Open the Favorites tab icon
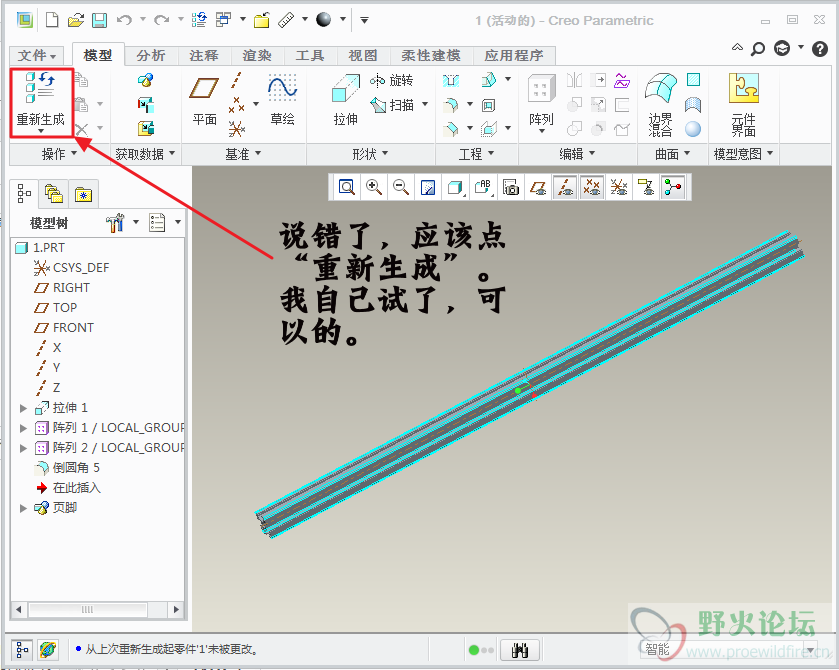Image resolution: width=839 pixels, height=670 pixels. click(83, 195)
